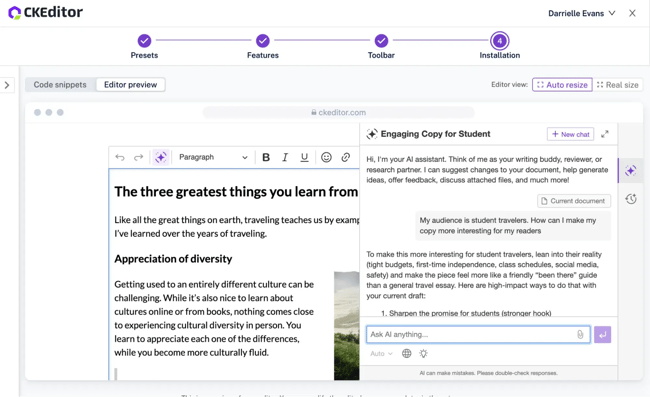The width and height of the screenshot is (650, 397).
Task: Click the ckeditor.com address bar
Action: [338, 112]
